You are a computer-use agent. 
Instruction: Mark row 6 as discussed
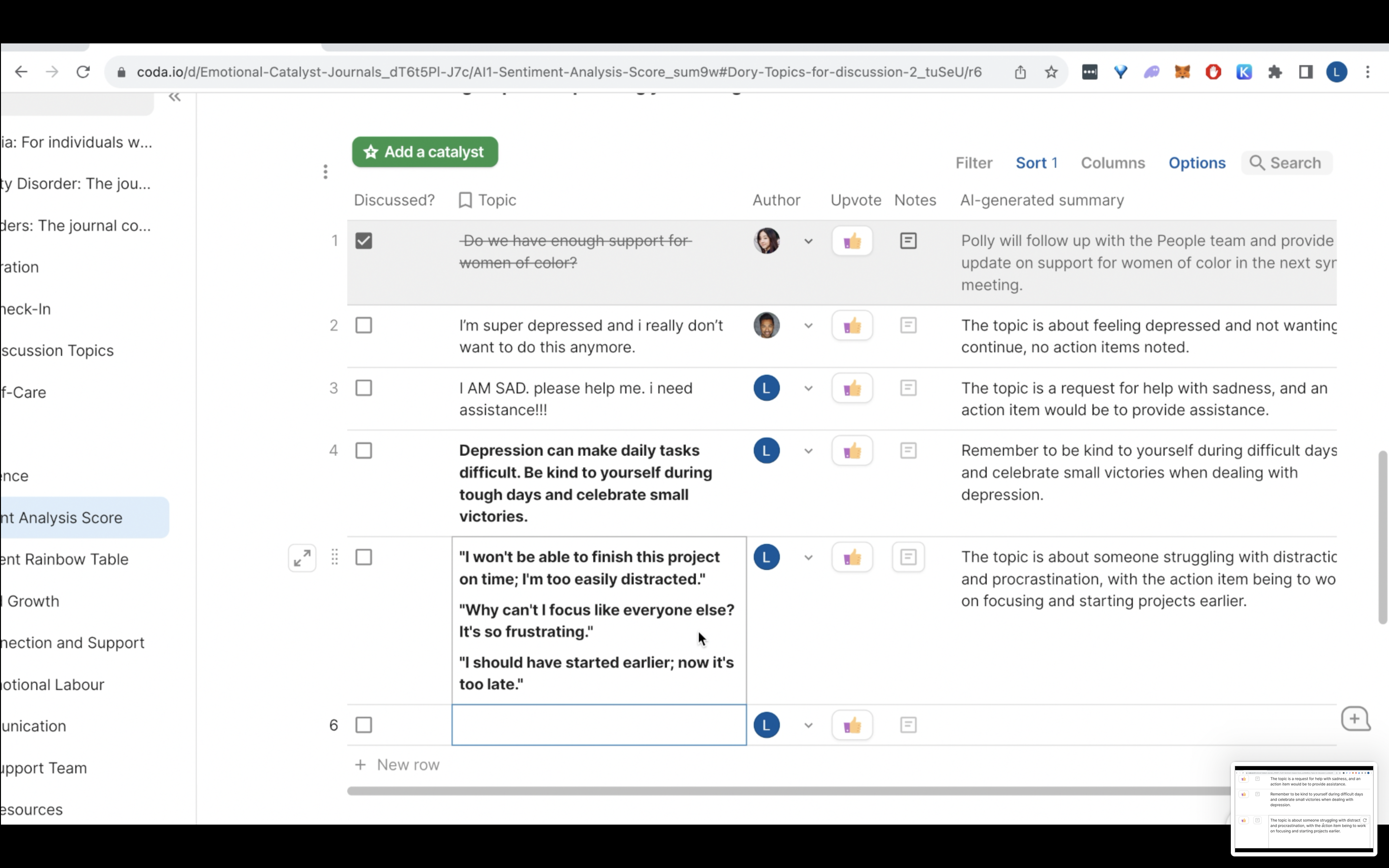point(363,725)
